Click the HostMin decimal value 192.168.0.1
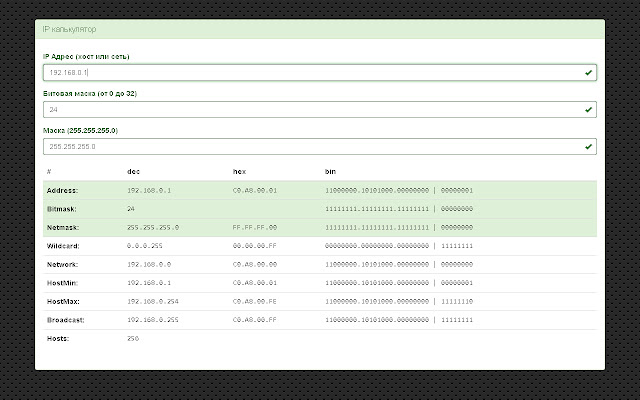 [149, 283]
